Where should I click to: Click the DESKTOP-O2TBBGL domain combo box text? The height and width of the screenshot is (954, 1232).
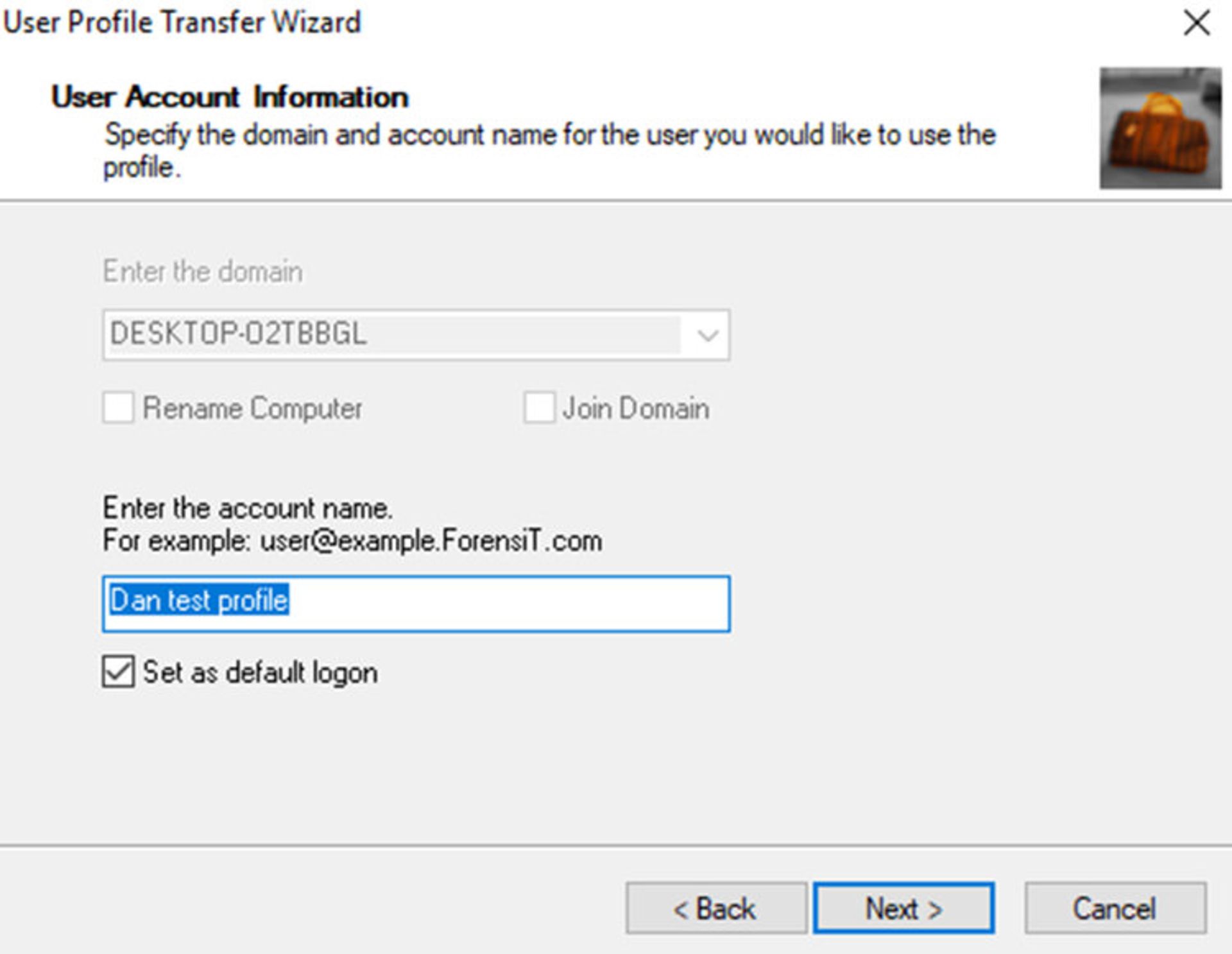(239, 334)
